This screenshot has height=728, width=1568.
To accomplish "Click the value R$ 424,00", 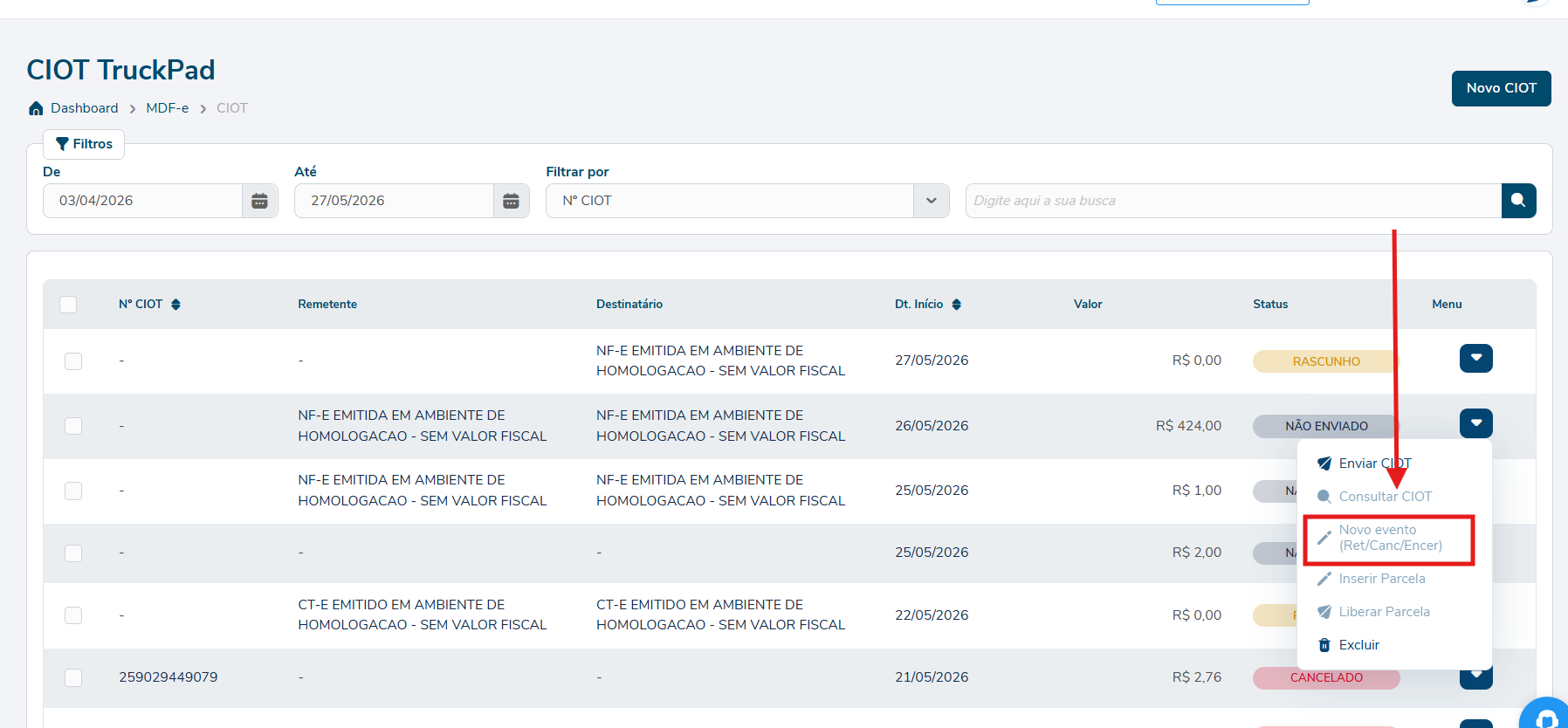I will coord(1188,426).
